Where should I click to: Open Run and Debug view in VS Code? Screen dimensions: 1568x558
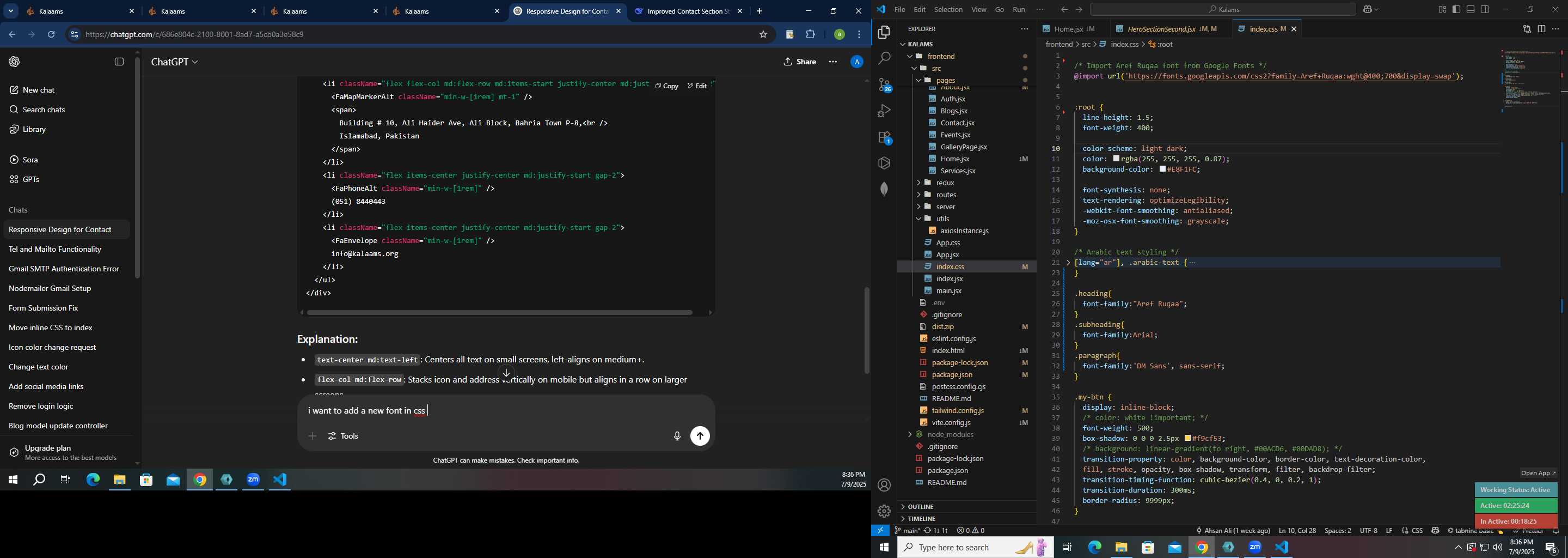click(884, 111)
